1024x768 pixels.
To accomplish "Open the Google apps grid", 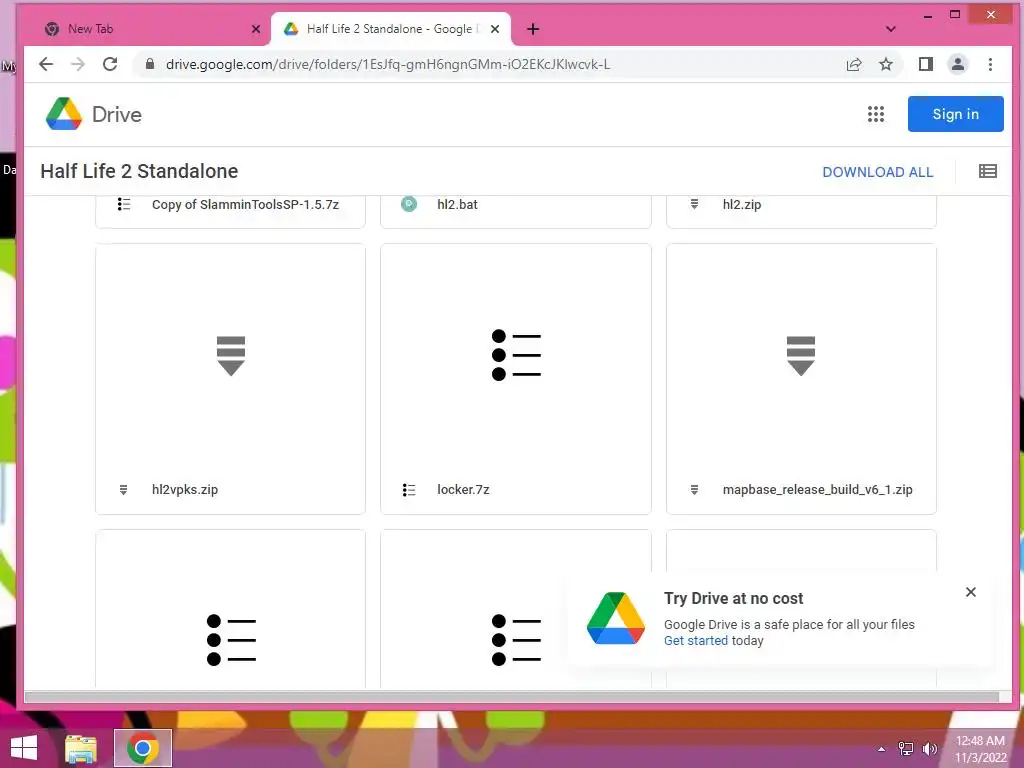I will (x=876, y=114).
